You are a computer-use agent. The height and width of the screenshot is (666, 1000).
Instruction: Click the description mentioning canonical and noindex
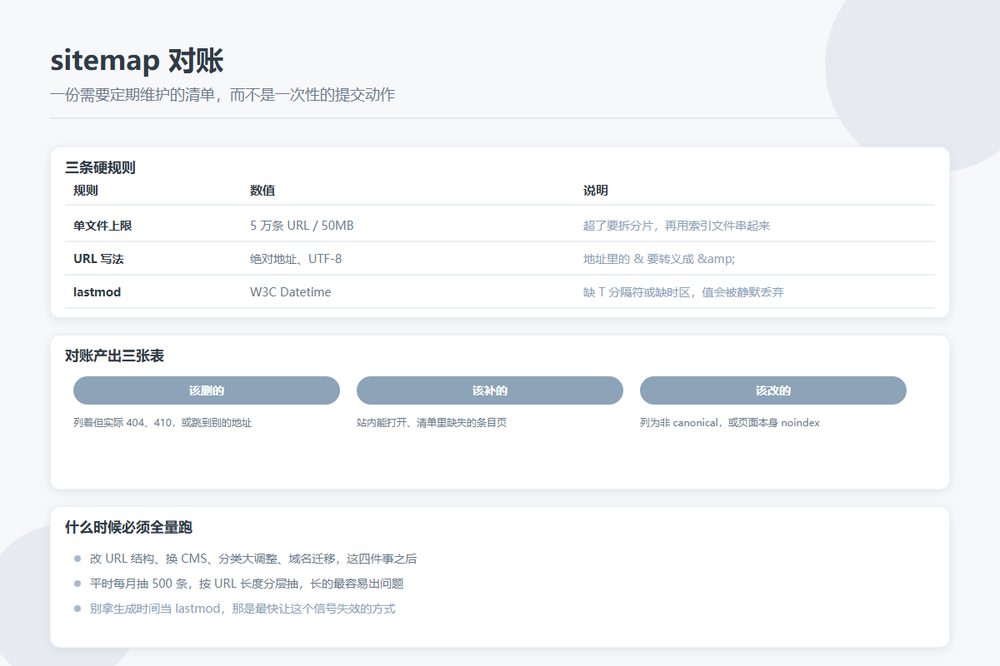coord(730,422)
